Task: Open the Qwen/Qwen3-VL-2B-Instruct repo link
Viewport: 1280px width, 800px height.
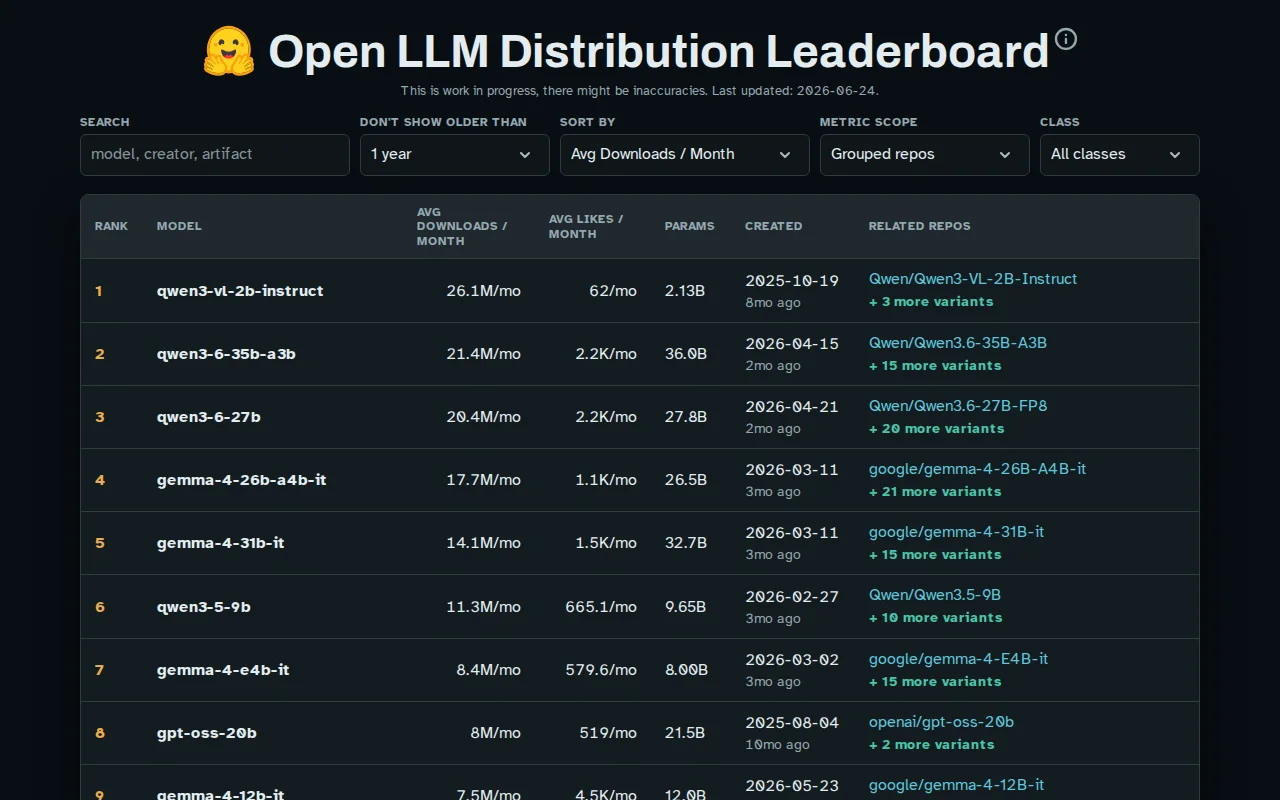Action: click(x=973, y=279)
